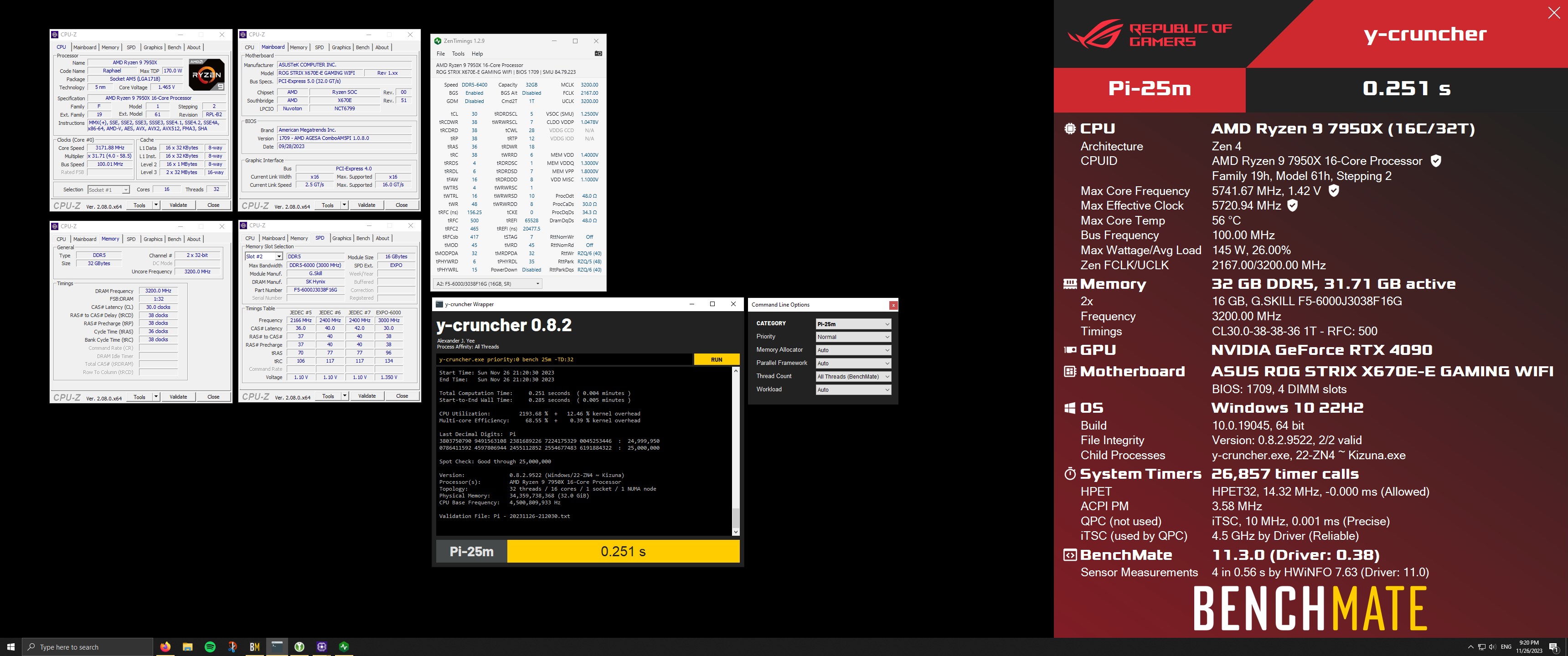Click y-cruncher output scrollbar up arrow

(735, 371)
